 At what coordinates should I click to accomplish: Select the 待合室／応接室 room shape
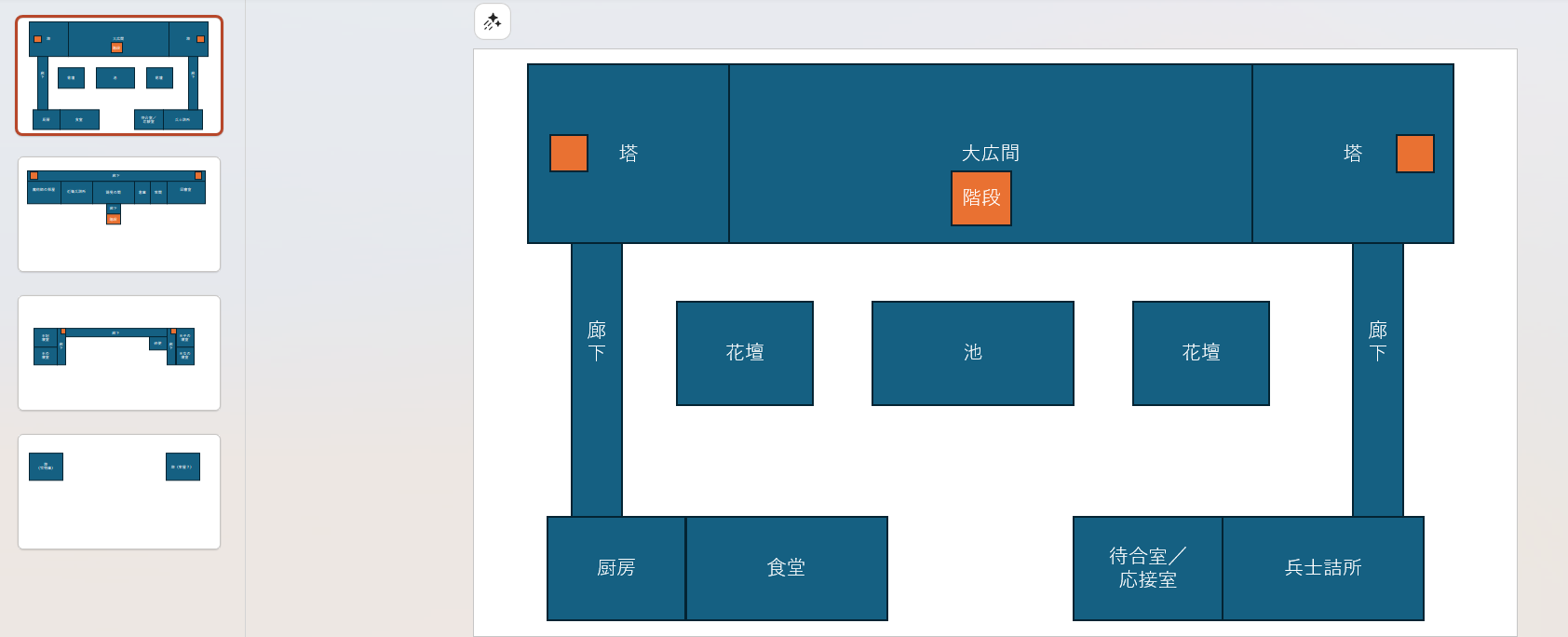pyautogui.click(x=1148, y=568)
